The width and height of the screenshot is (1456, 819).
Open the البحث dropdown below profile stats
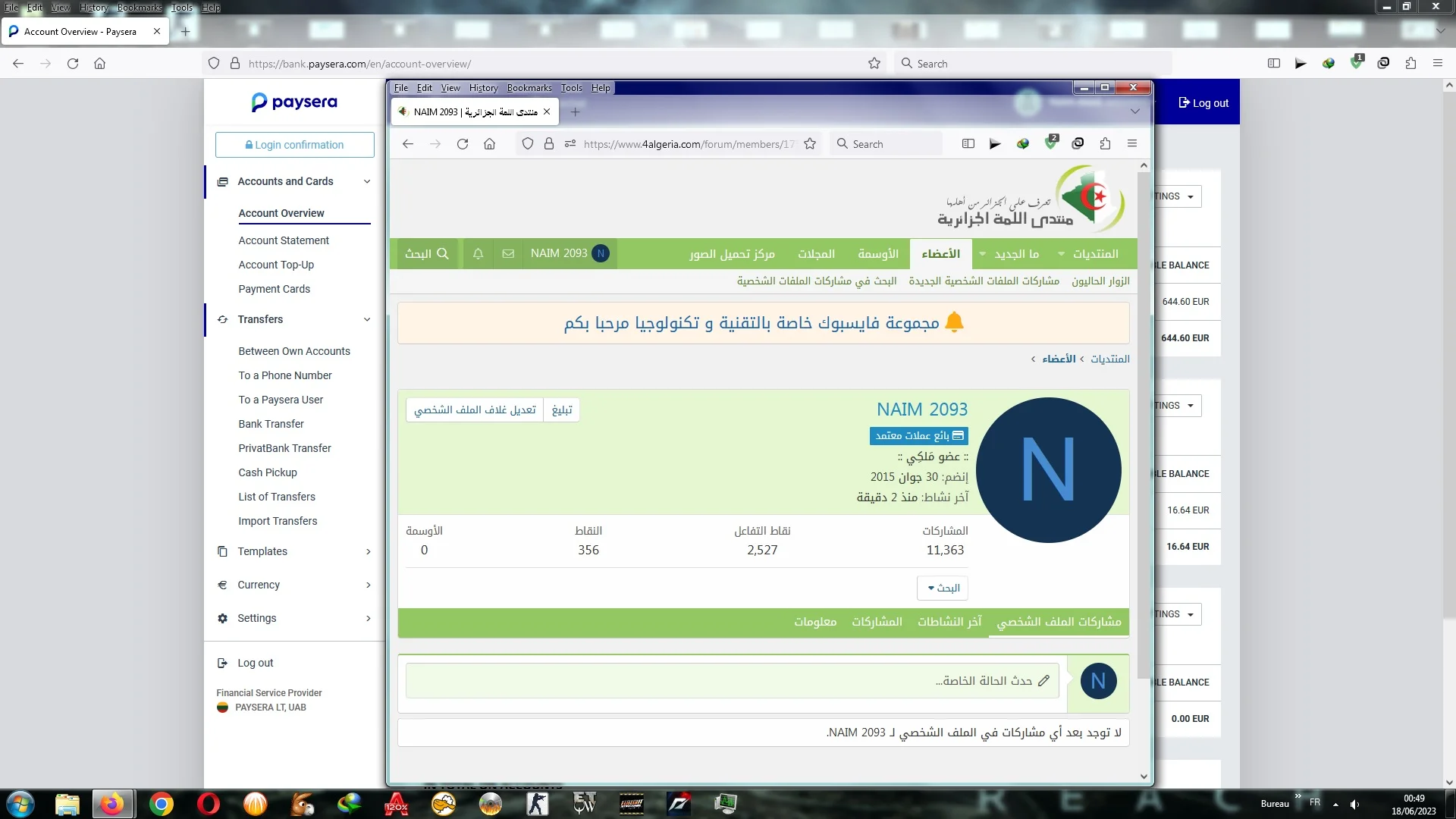943,588
